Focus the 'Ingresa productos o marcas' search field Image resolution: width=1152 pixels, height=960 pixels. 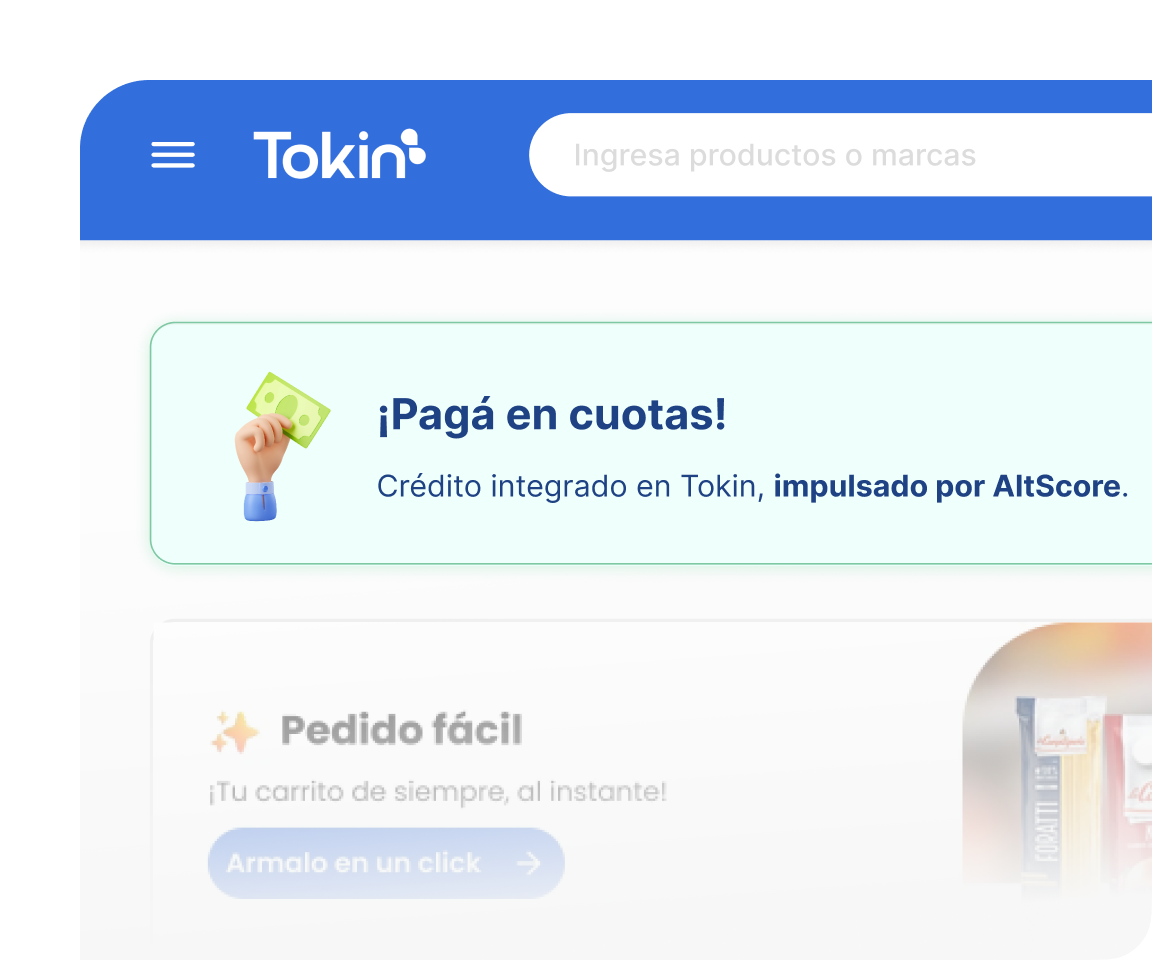coord(840,155)
